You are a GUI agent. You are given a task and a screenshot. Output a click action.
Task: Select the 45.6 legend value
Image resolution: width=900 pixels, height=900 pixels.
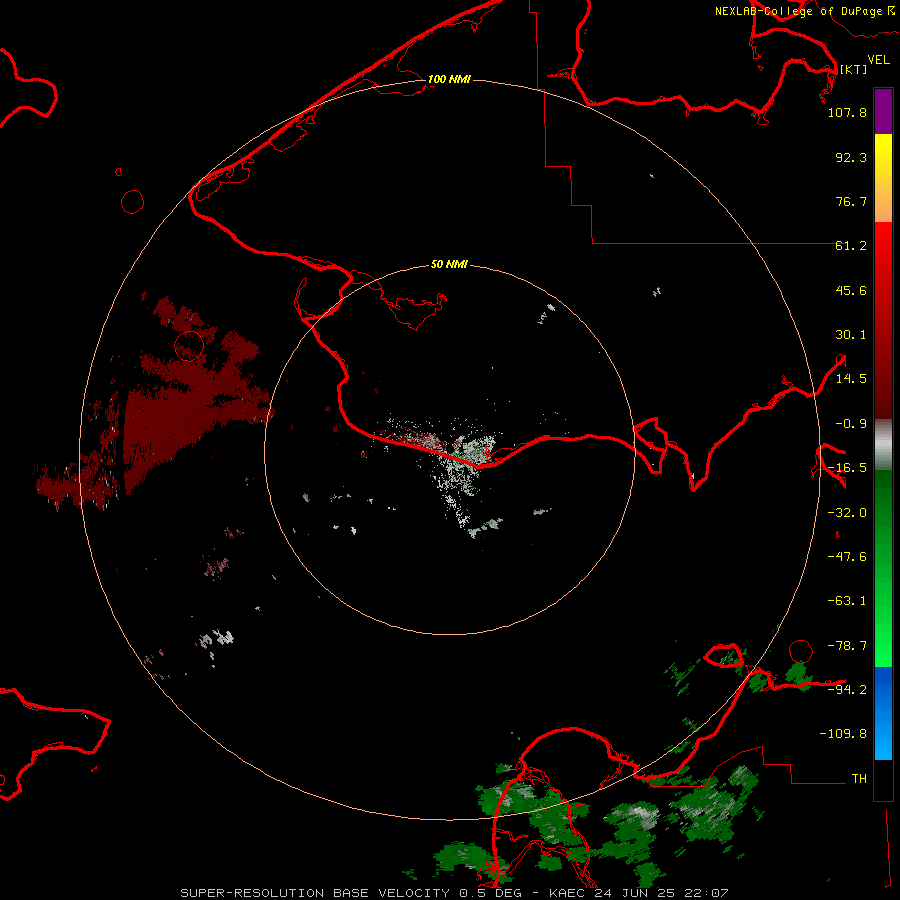coord(851,290)
